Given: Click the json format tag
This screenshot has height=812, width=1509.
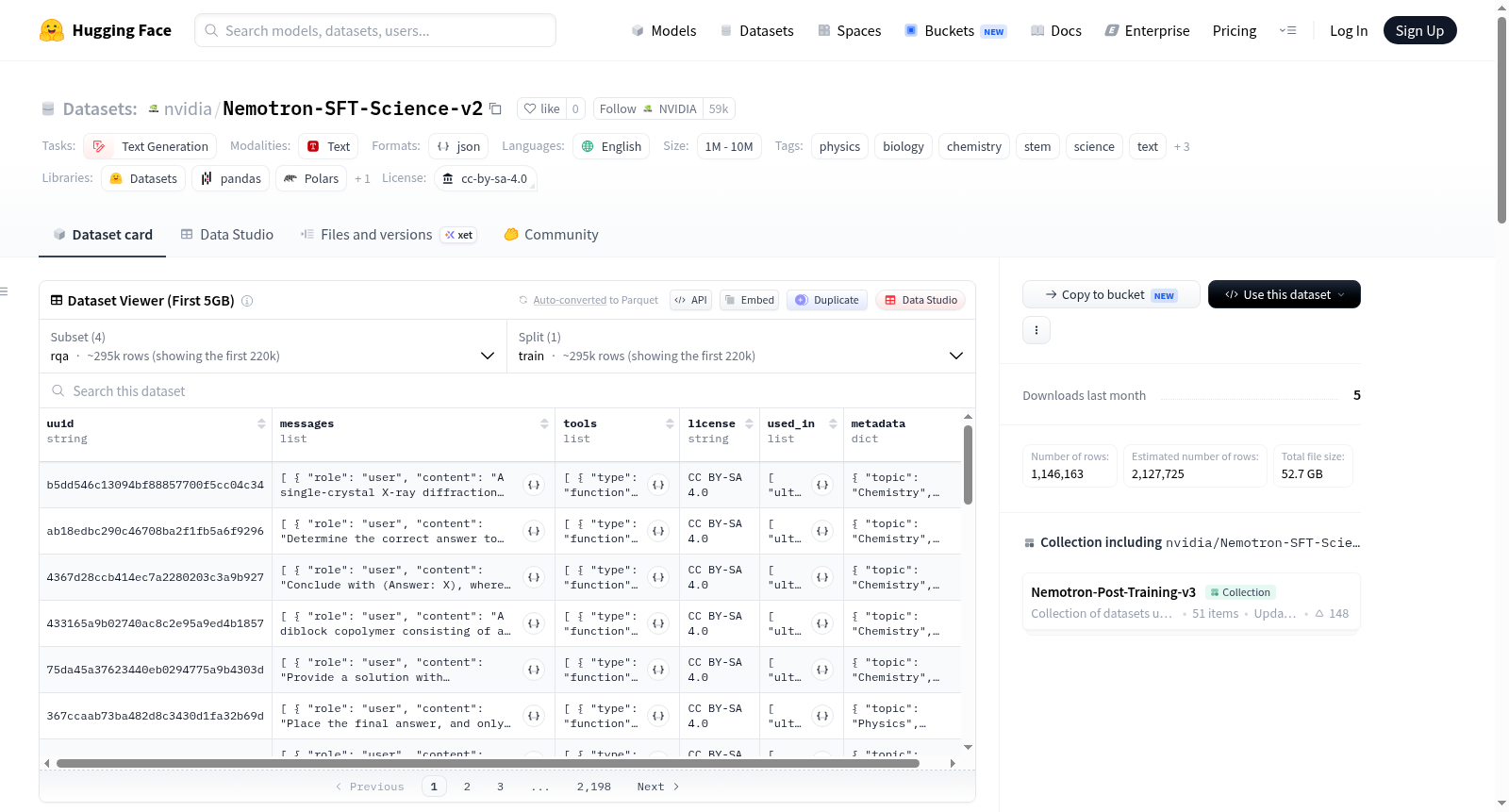Looking at the screenshot, I should coord(458,146).
